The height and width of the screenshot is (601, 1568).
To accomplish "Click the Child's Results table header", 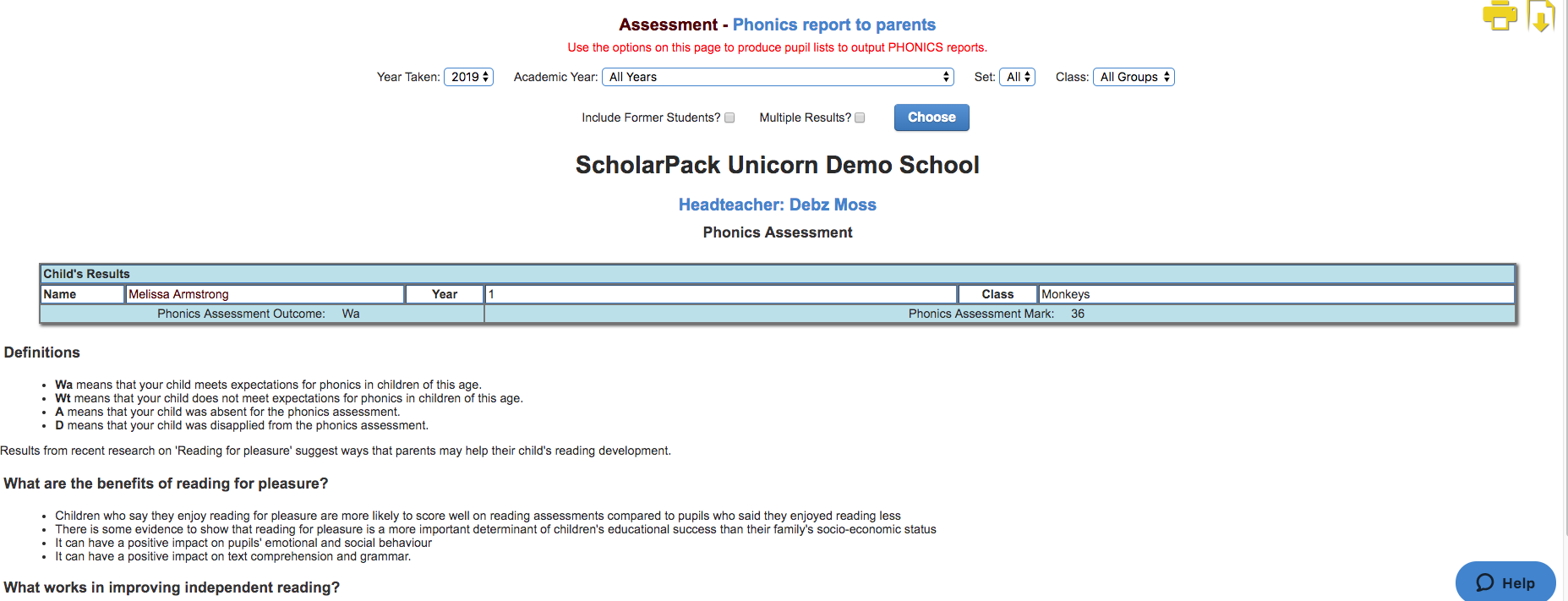I will (777, 274).
